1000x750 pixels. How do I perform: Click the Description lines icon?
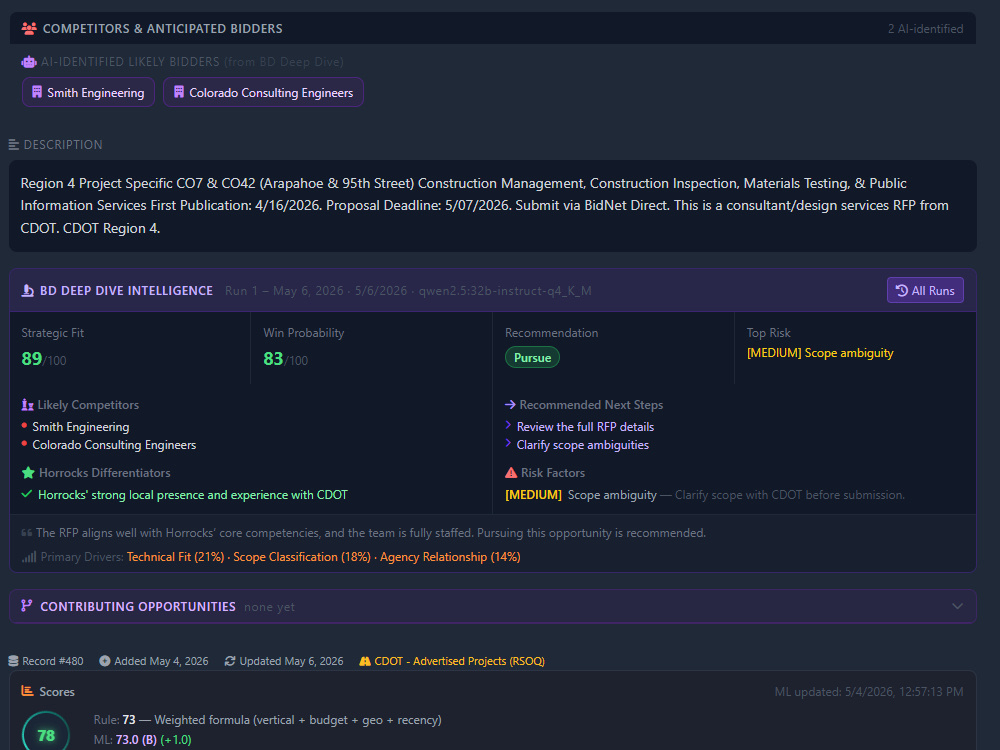(x=13, y=145)
